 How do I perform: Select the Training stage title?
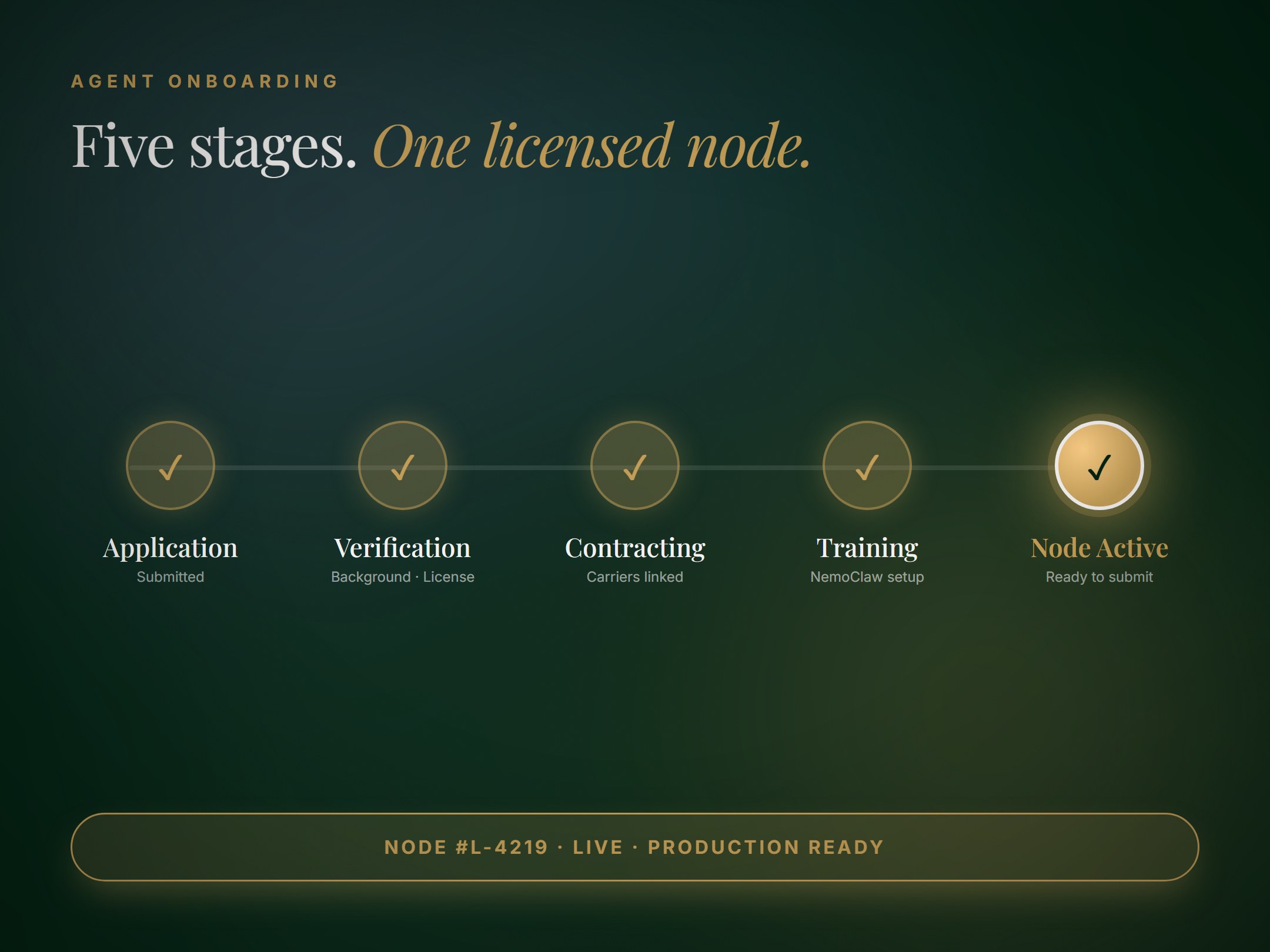[x=867, y=548]
